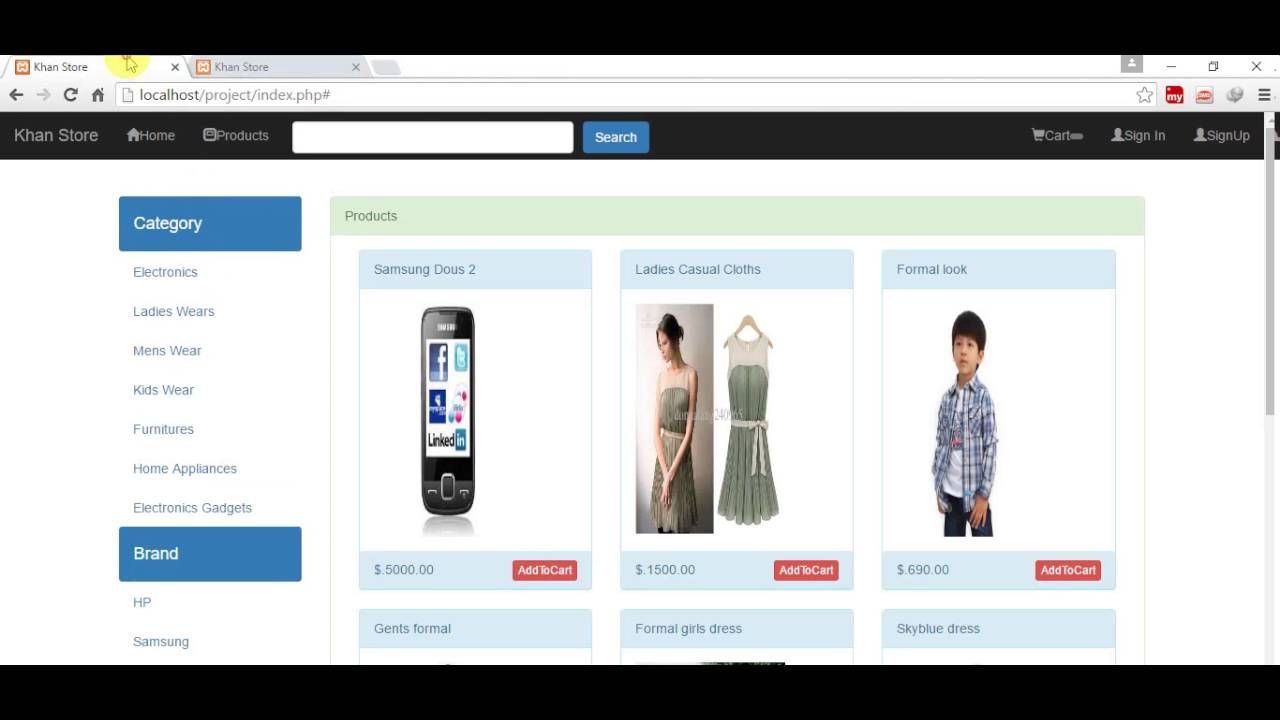Bookmark page with star icon

[x=1145, y=95]
